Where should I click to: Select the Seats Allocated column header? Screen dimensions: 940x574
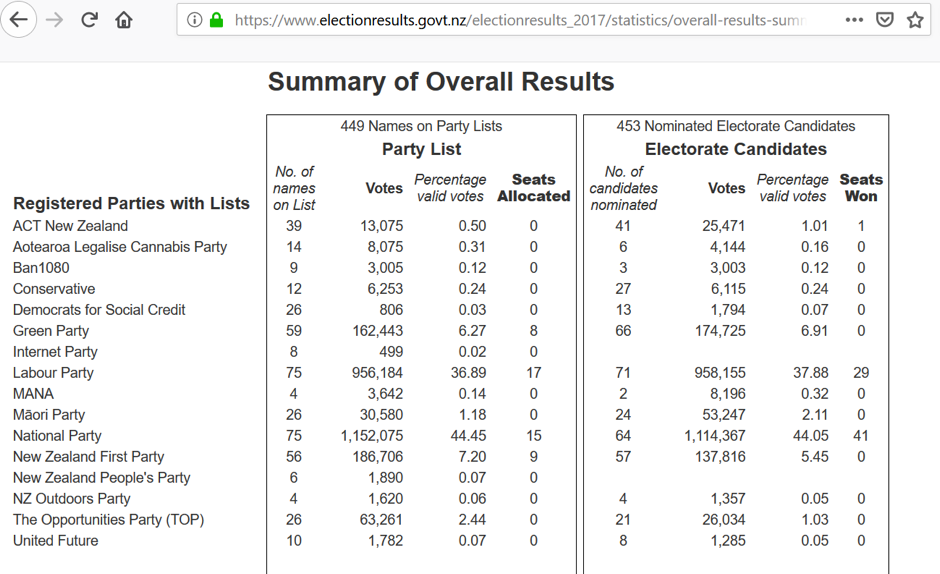(x=534, y=188)
